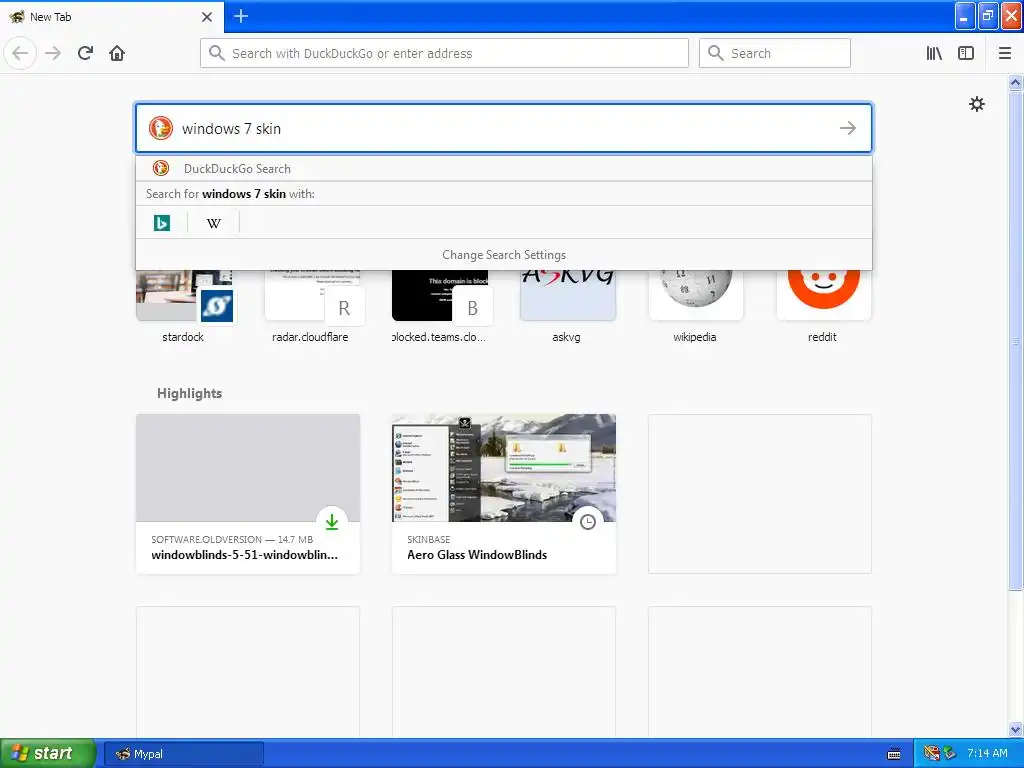
Task: Open the Aero Glass WindowBlinds highlight
Action: (x=504, y=494)
